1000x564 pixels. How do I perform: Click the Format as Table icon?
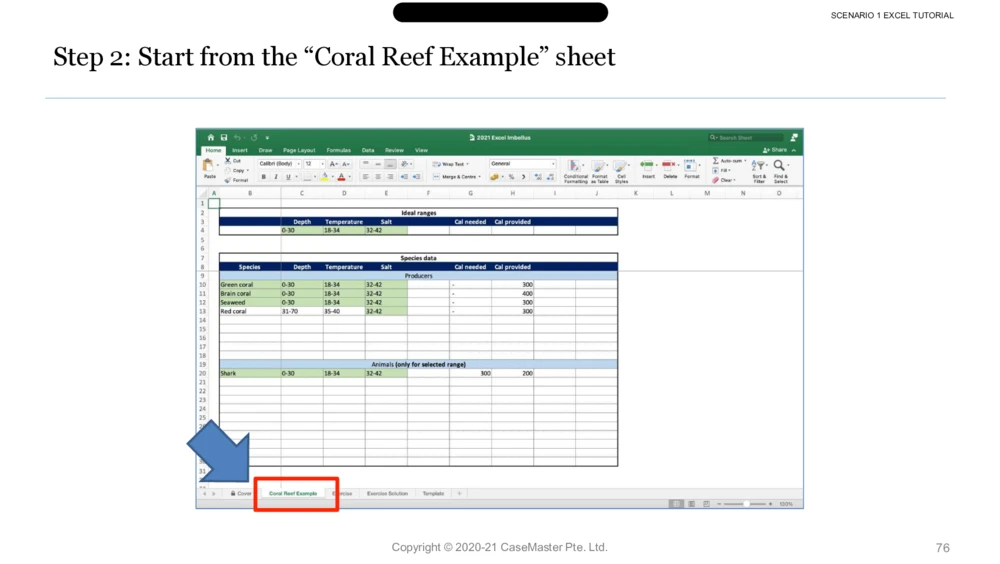[599, 168]
